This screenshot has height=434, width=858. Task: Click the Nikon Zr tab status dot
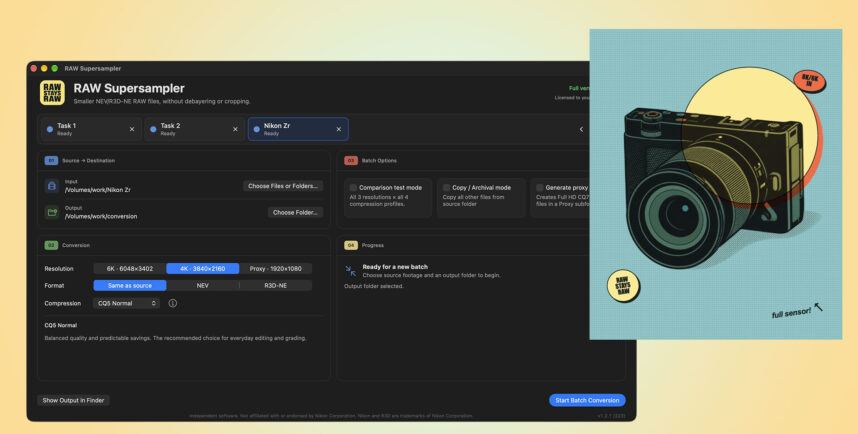(257, 129)
